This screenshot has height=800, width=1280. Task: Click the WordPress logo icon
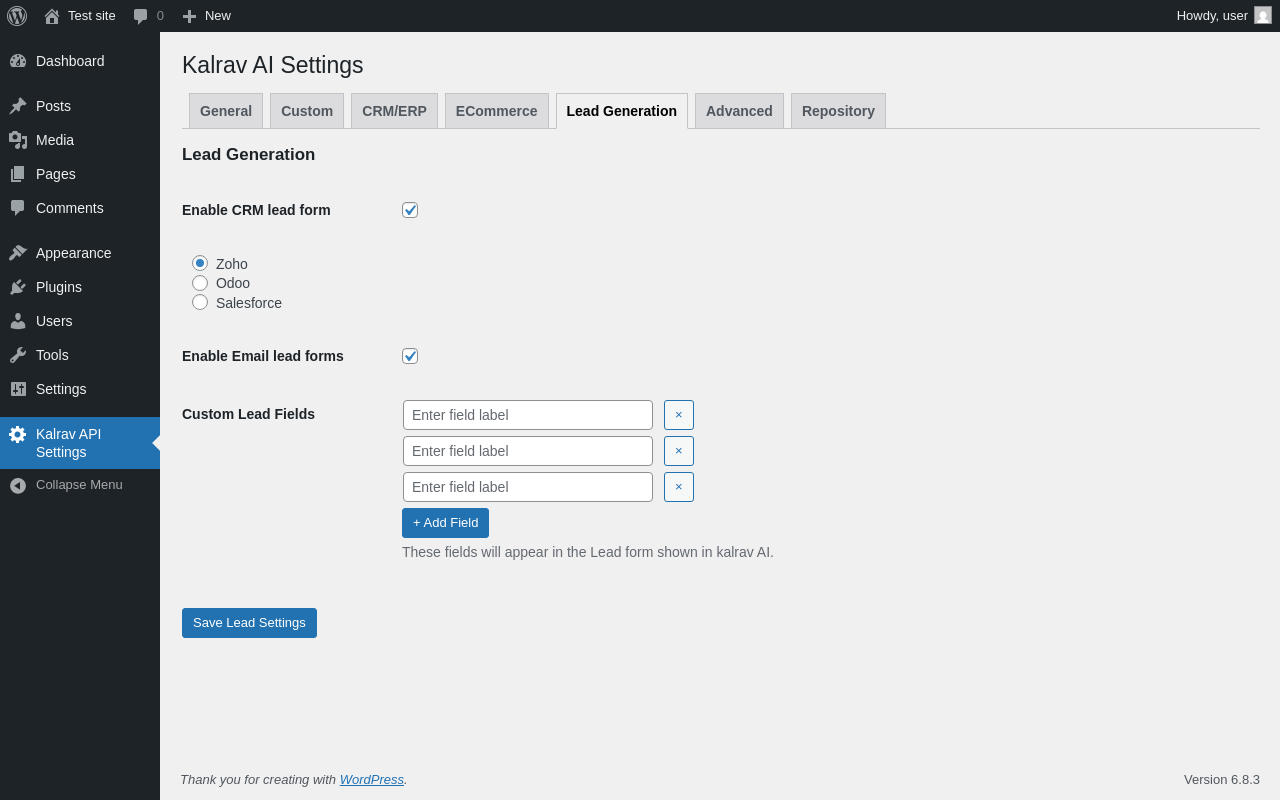click(x=17, y=16)
